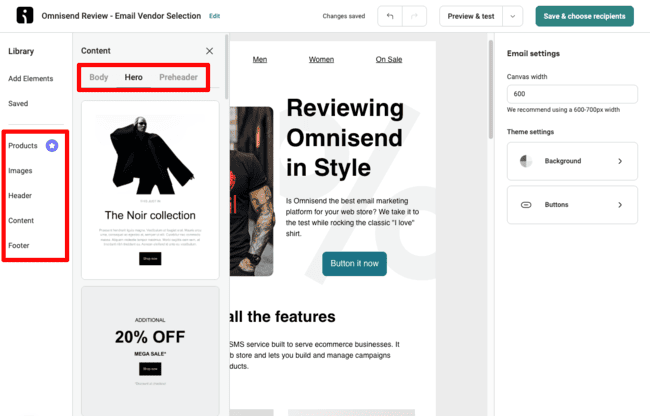Select The Noir collection hero template
The image size is (650, 416).
click(x=150, y=190)
